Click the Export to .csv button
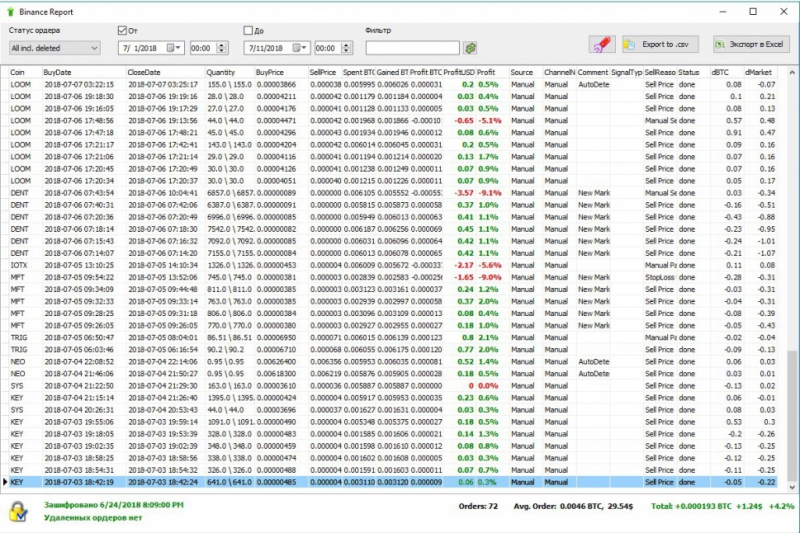The width and height of the screenshot is (800, 533). point(658,45)
